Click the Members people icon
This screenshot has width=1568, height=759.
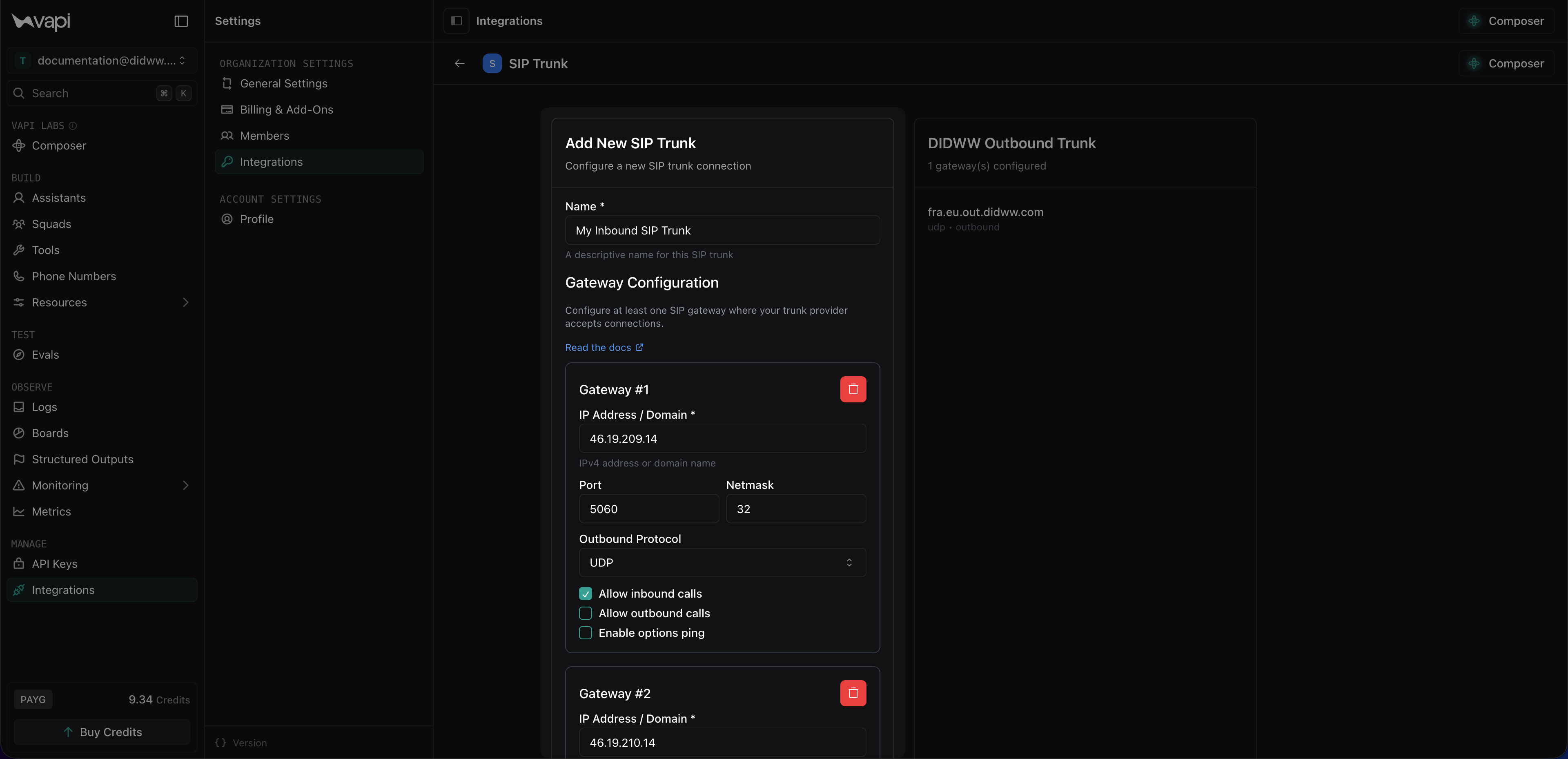(227, 136)
